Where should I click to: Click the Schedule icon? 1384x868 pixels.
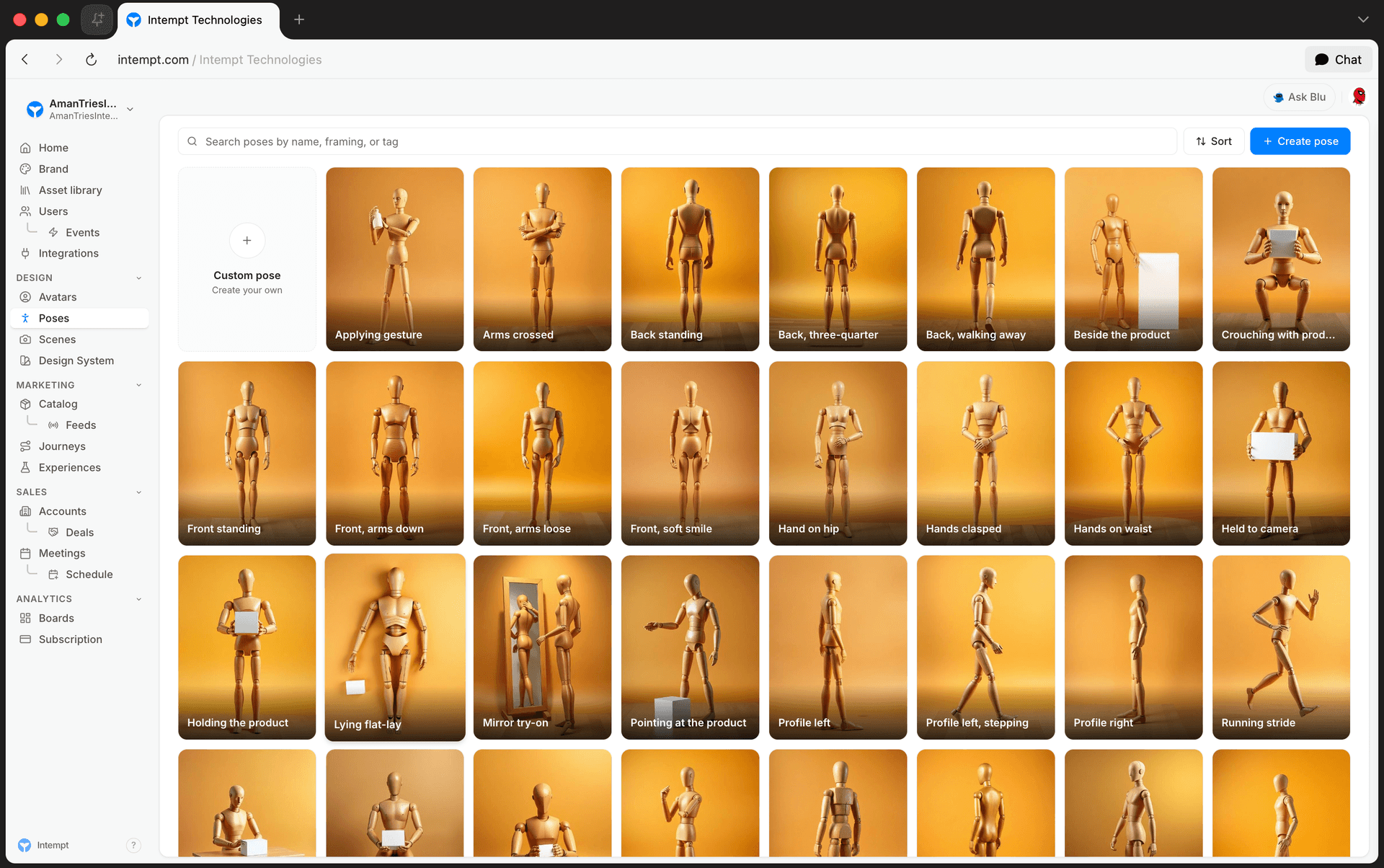pyautogui.click(x=53, y=575)
